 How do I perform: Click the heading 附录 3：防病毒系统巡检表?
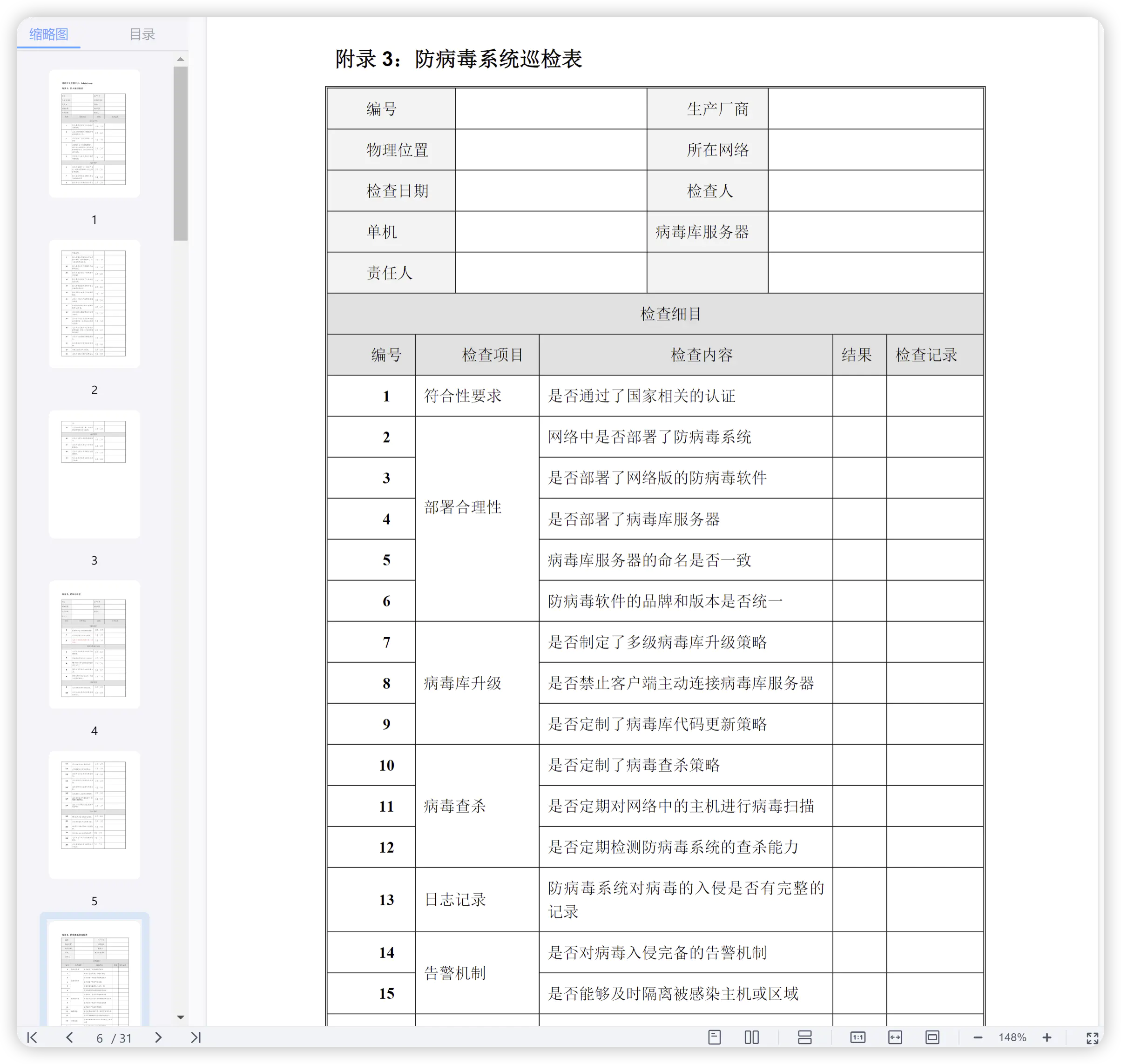pyautogui.click(x=459, y=59)
